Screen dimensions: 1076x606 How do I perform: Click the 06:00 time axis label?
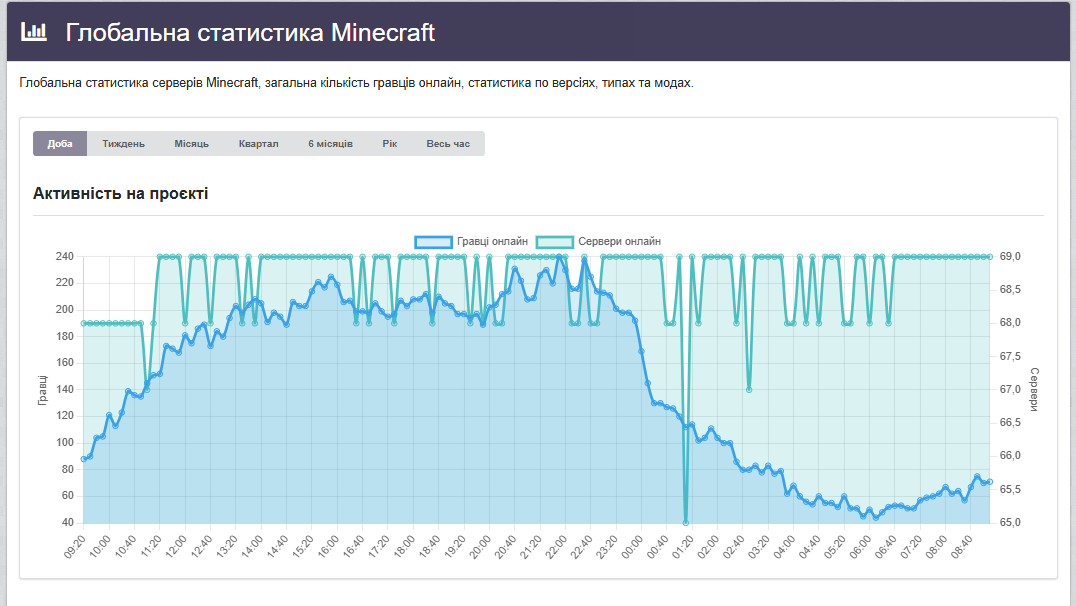tap(859, 547)
